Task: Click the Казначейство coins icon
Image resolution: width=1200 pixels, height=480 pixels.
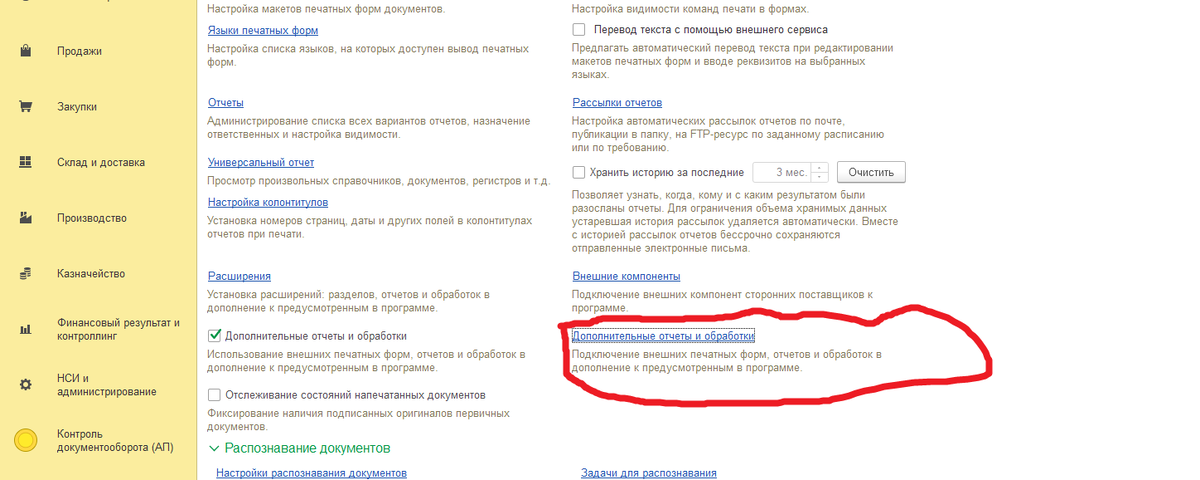Action: [27, 274]
